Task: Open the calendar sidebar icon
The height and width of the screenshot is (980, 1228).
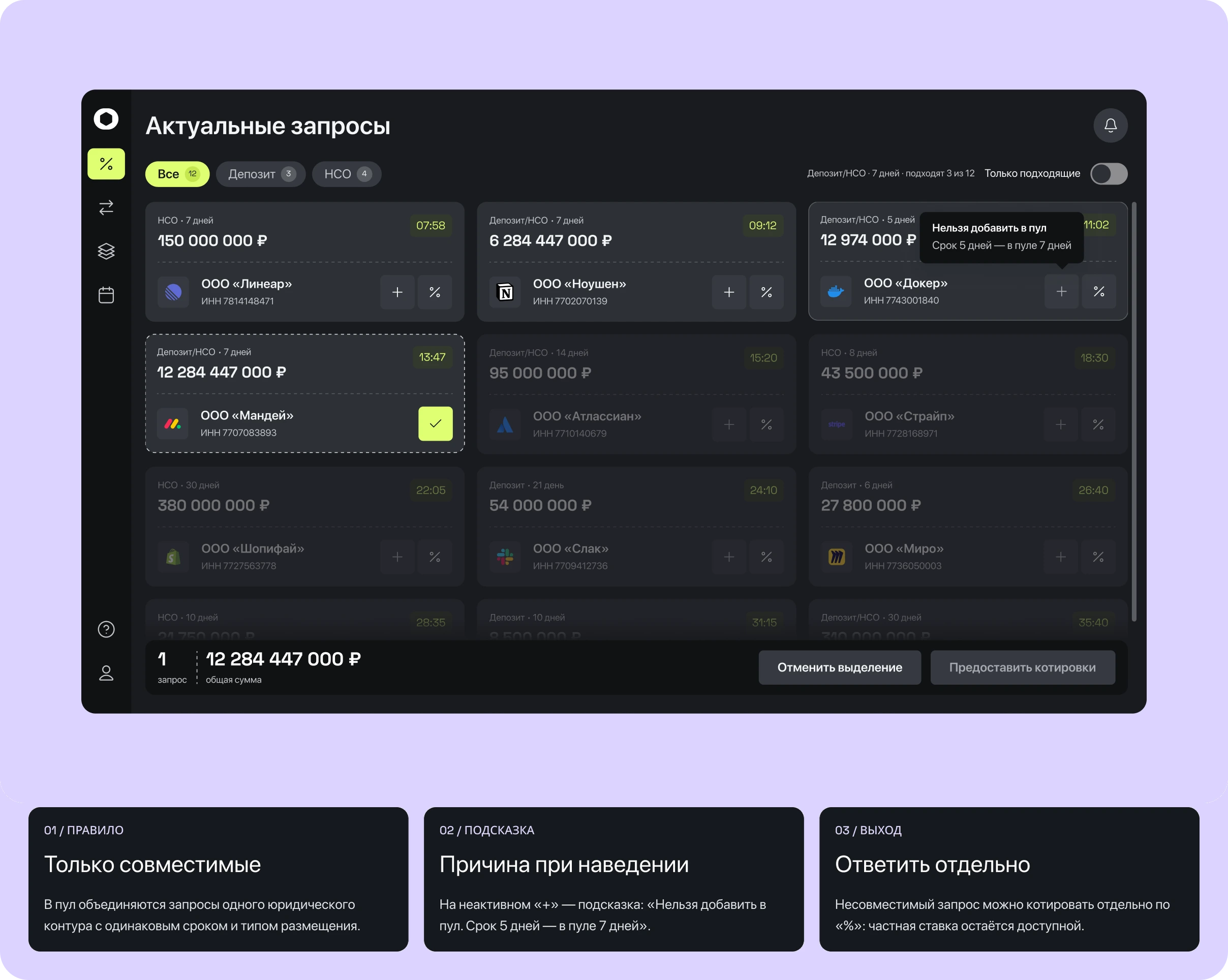Action: click(x=106, y=295)
